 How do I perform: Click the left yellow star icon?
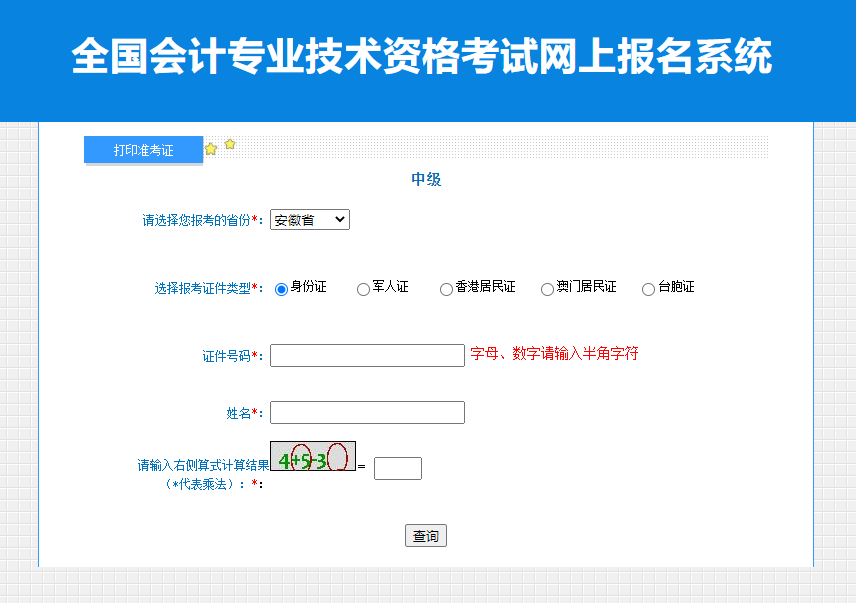tap(210, 146)
